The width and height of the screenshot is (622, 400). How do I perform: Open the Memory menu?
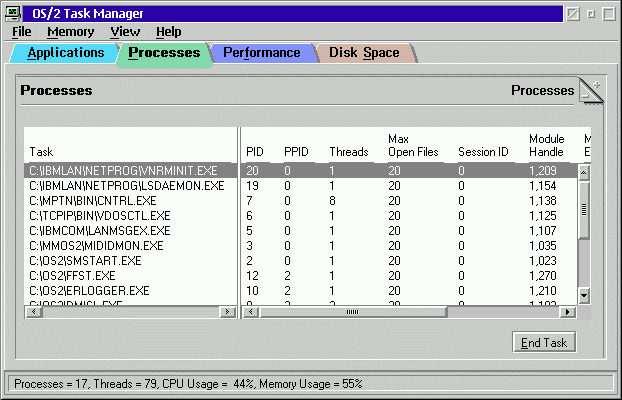tap(70, 32)
